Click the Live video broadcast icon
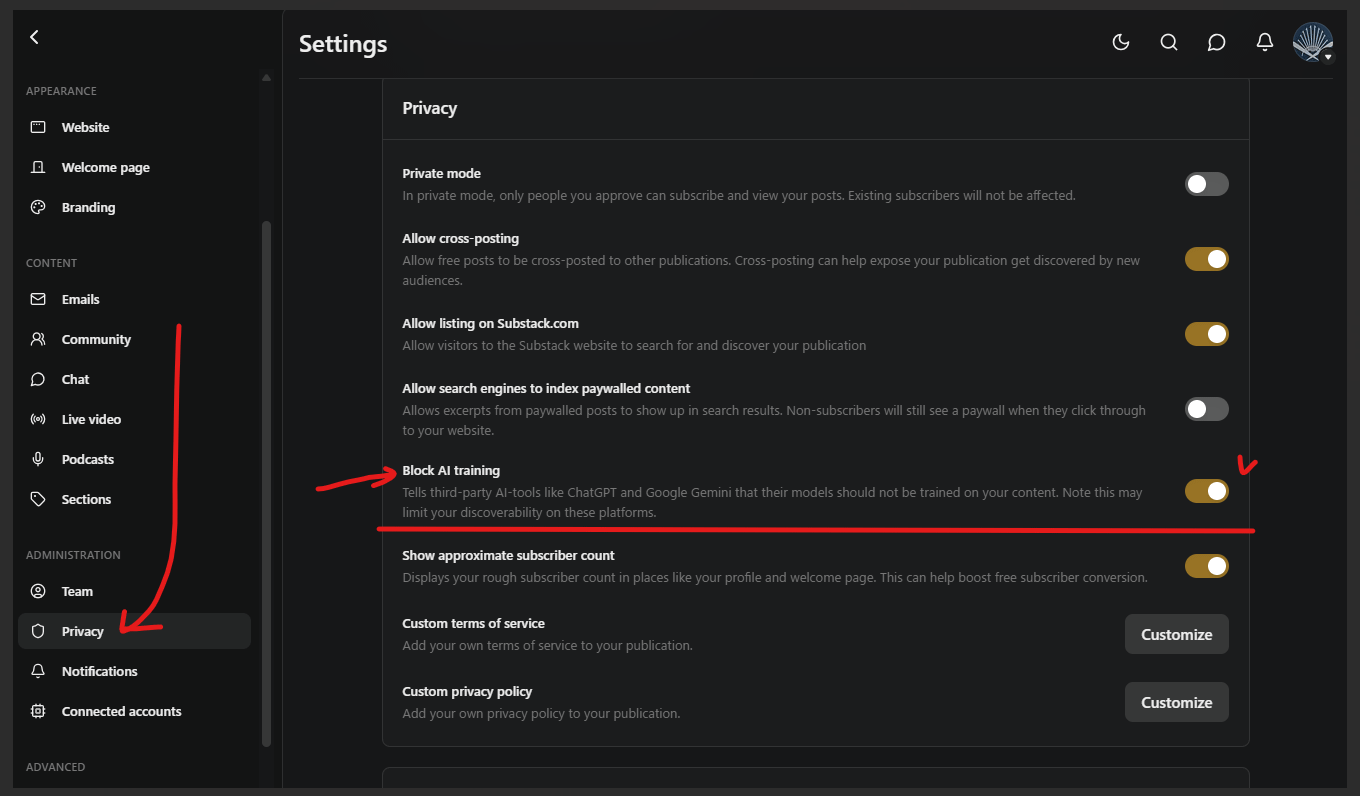 (38, 419)
